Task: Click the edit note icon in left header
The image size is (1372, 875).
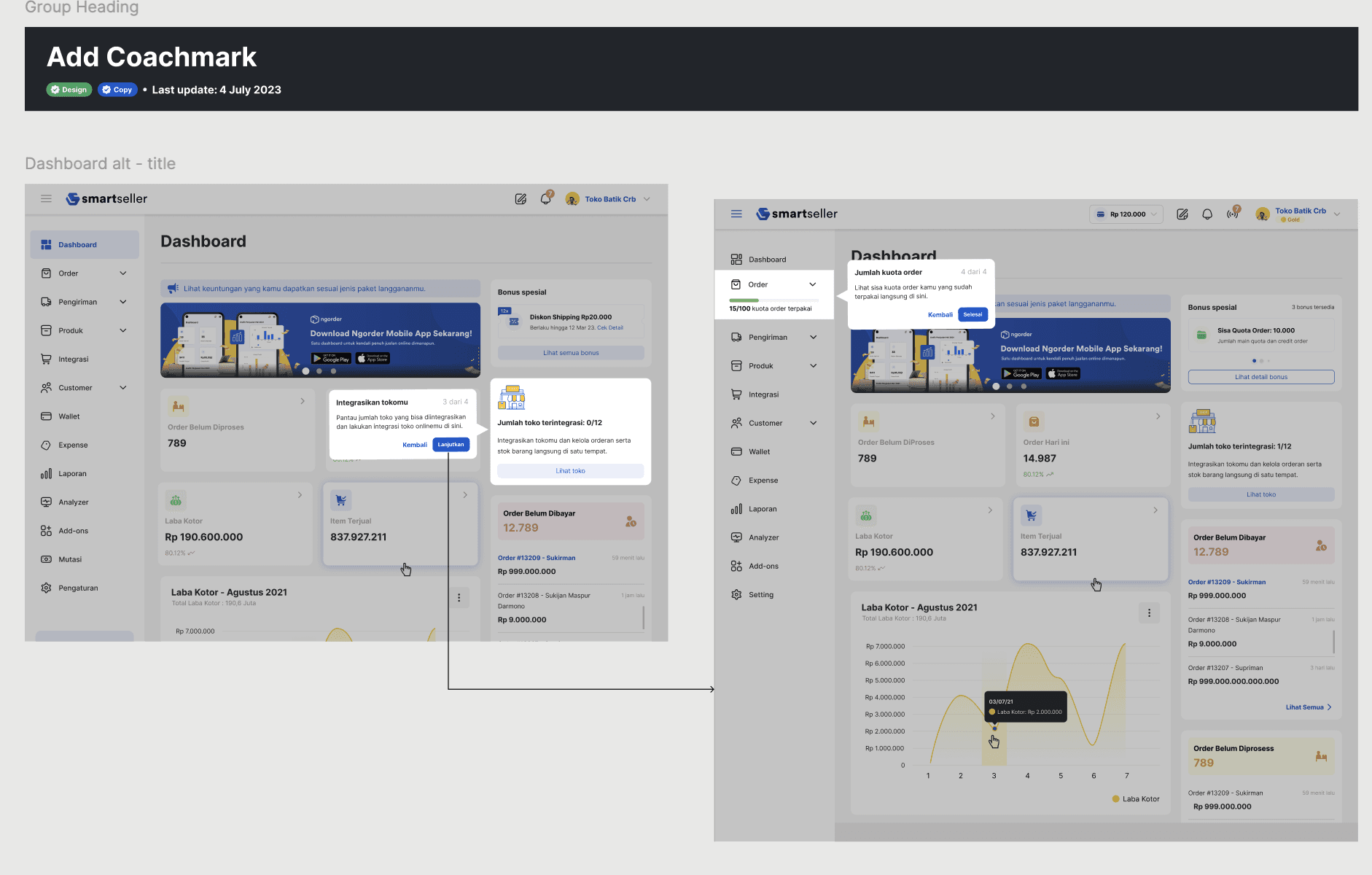Action: coord(521,198)
